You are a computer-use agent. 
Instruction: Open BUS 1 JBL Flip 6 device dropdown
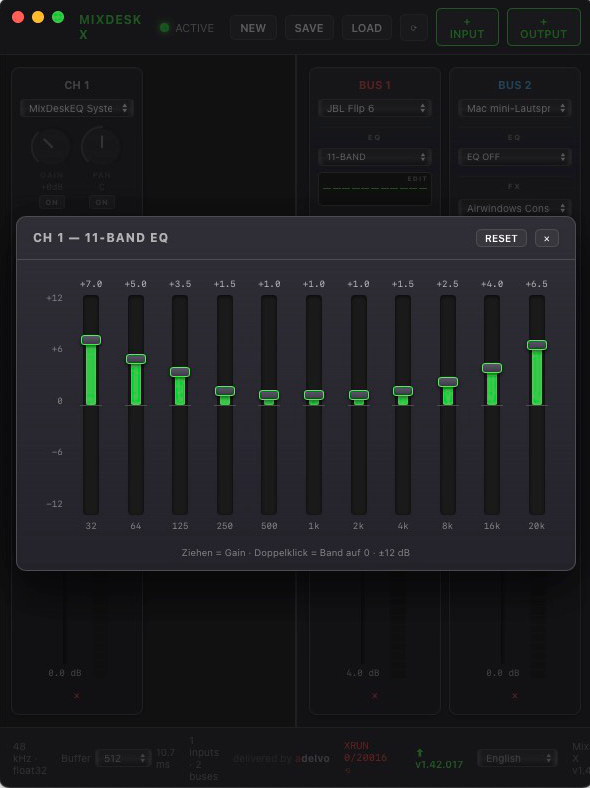point(375,108)
